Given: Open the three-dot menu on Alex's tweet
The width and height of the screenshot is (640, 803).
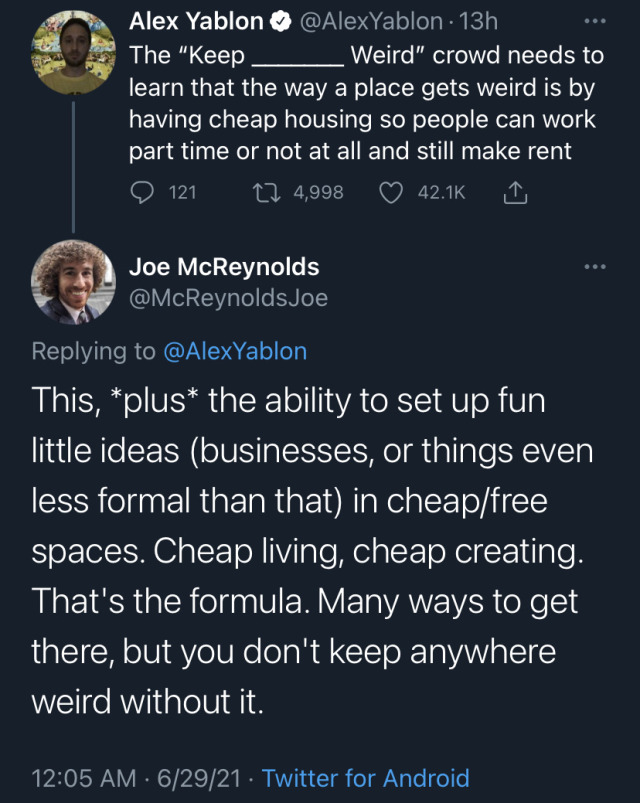Looking at the screenshot, I should pyautogui.click(x=595, y=21).
